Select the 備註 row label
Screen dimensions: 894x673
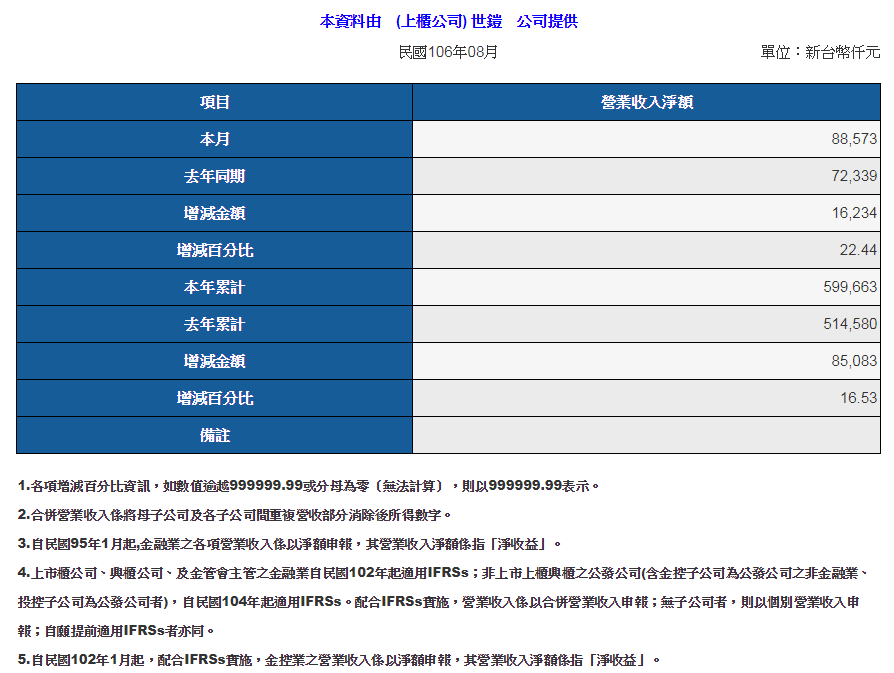coord(214,435)
